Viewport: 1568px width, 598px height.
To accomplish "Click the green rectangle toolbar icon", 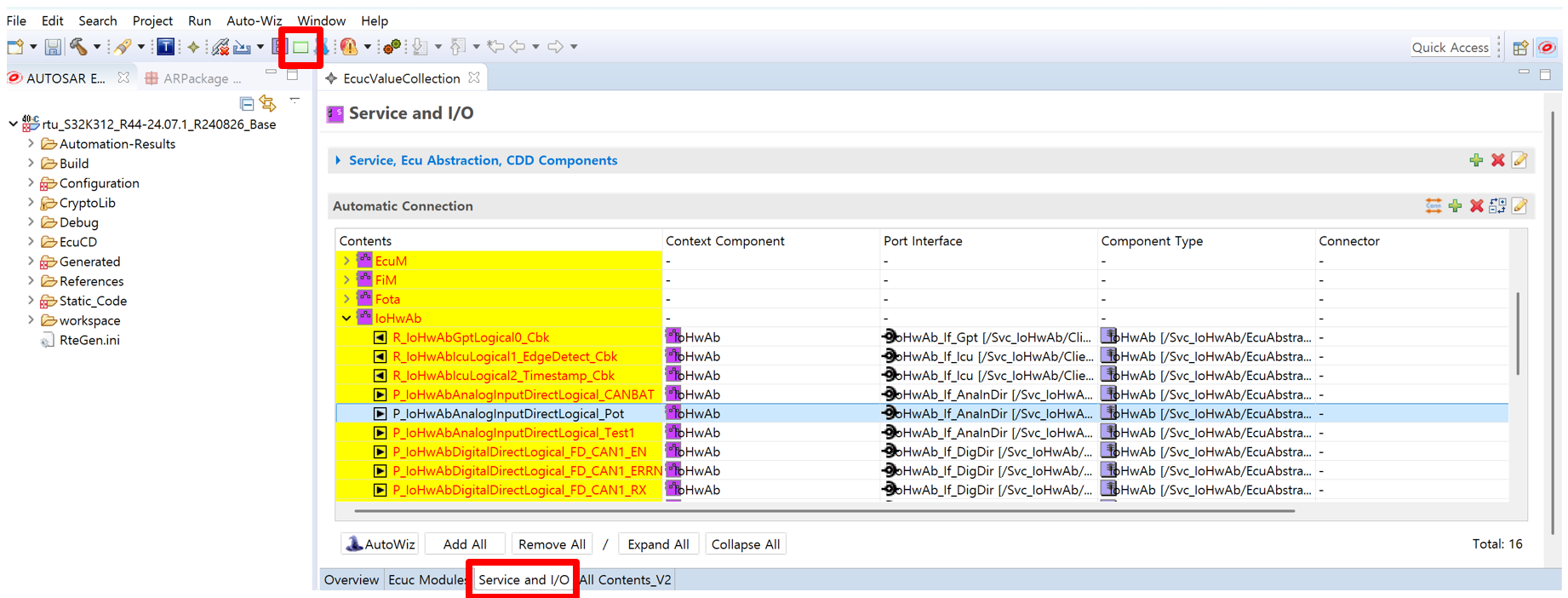I will 300,47.
